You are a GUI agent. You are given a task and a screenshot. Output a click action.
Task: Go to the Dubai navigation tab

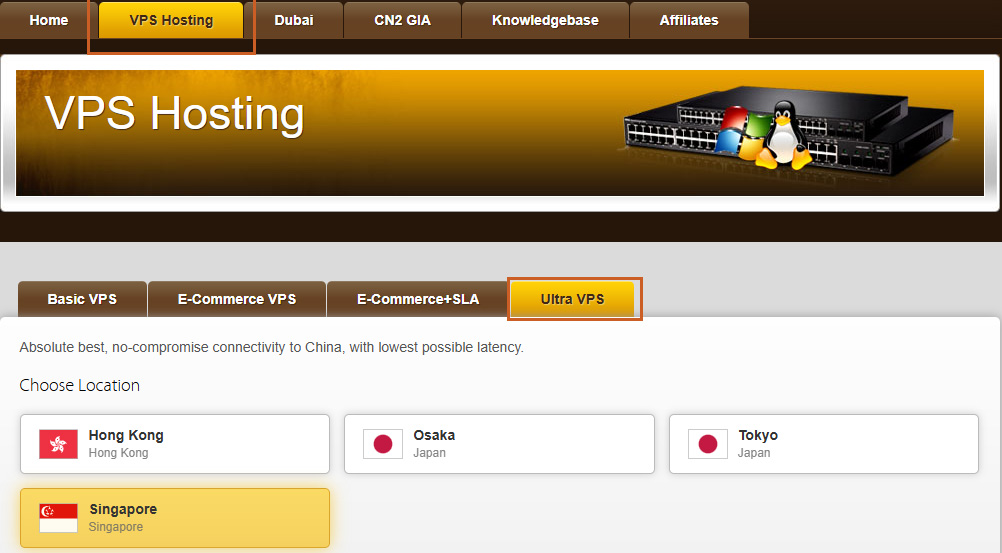coord(294,20)
